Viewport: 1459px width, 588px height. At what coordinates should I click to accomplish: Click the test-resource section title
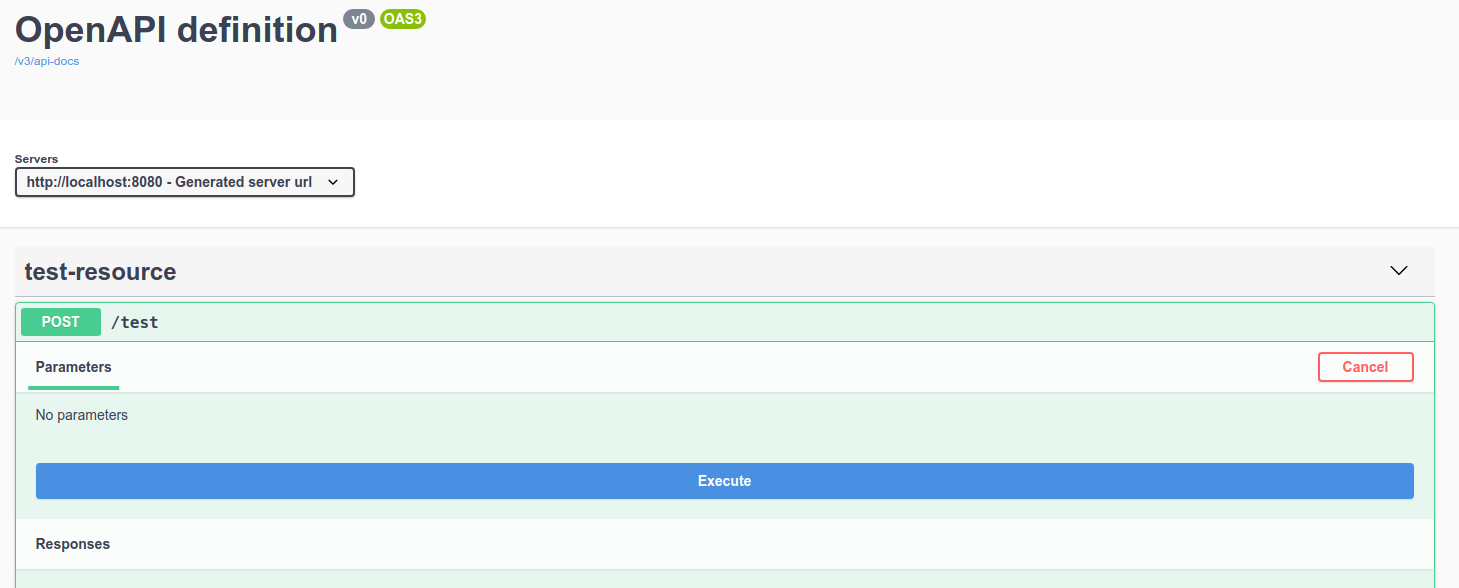[100, 271]
